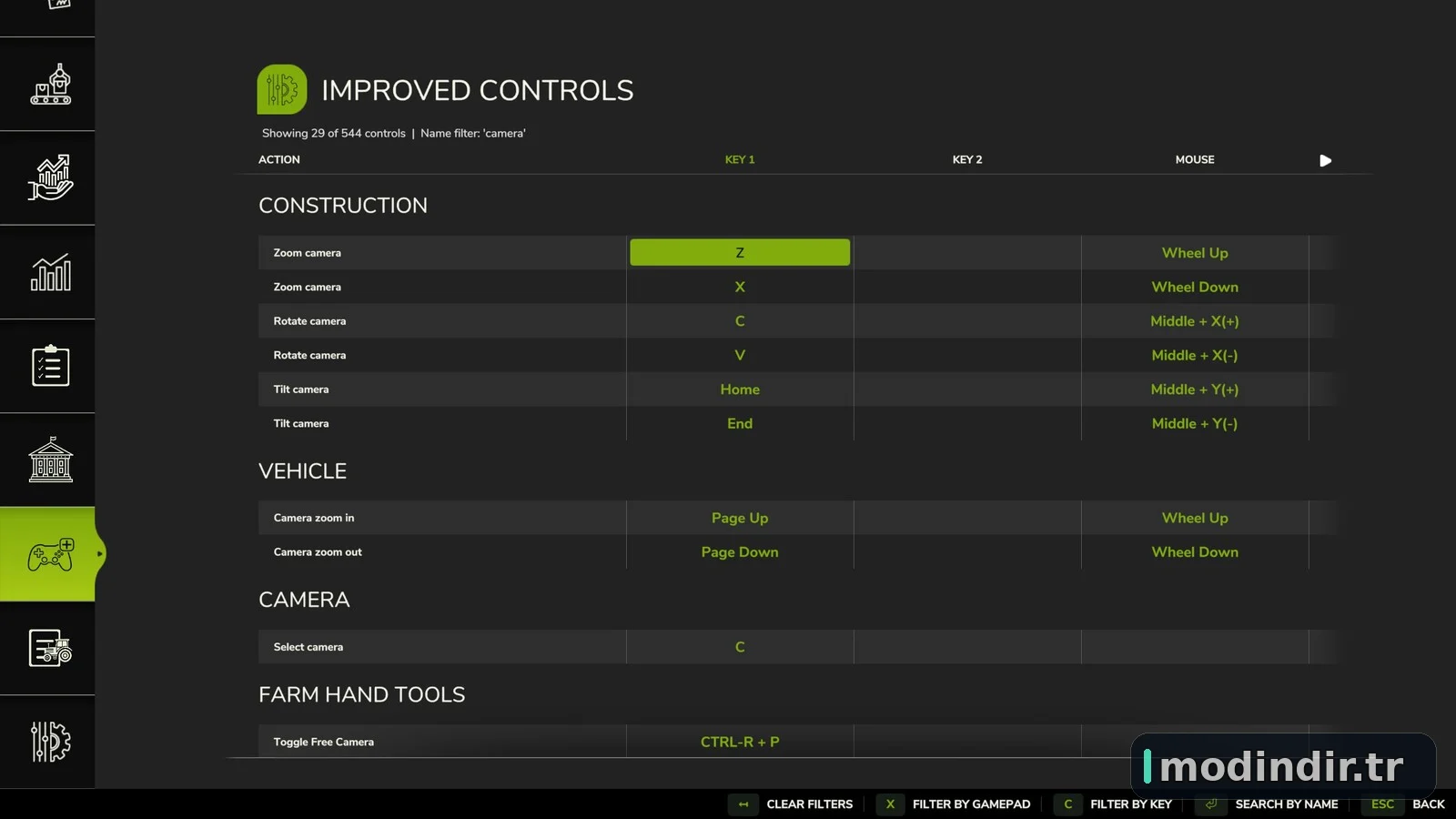Open the checklist clipboard sidebar icon
This screenshot has height=819, width=1456.
click(x=51, y=366)
